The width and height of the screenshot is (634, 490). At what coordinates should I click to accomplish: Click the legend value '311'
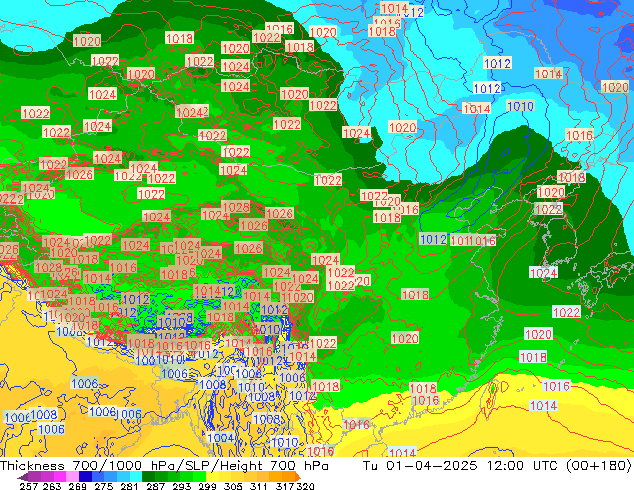(x=258, y=486)
